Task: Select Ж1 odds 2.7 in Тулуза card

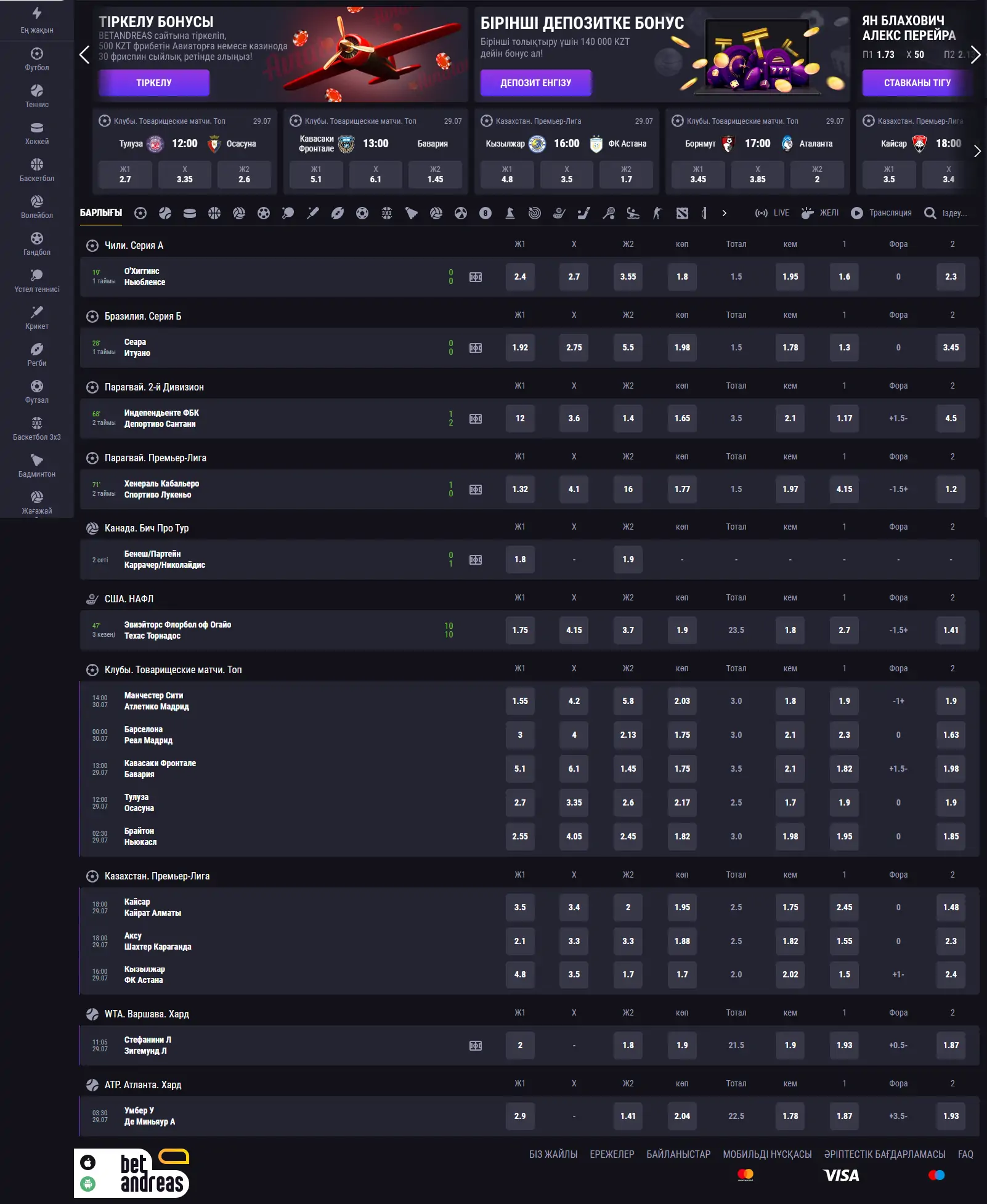Action: (x=125, y=175)
